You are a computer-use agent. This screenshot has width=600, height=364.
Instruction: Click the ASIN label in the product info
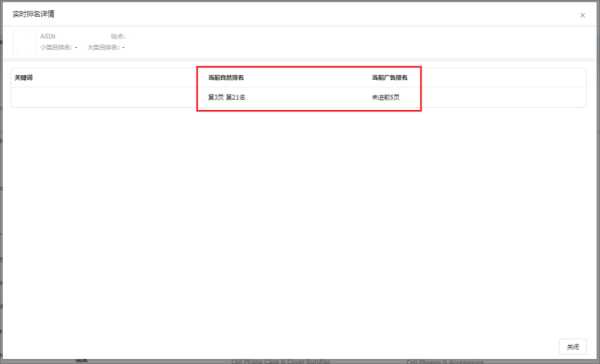[x=48, y=36]
